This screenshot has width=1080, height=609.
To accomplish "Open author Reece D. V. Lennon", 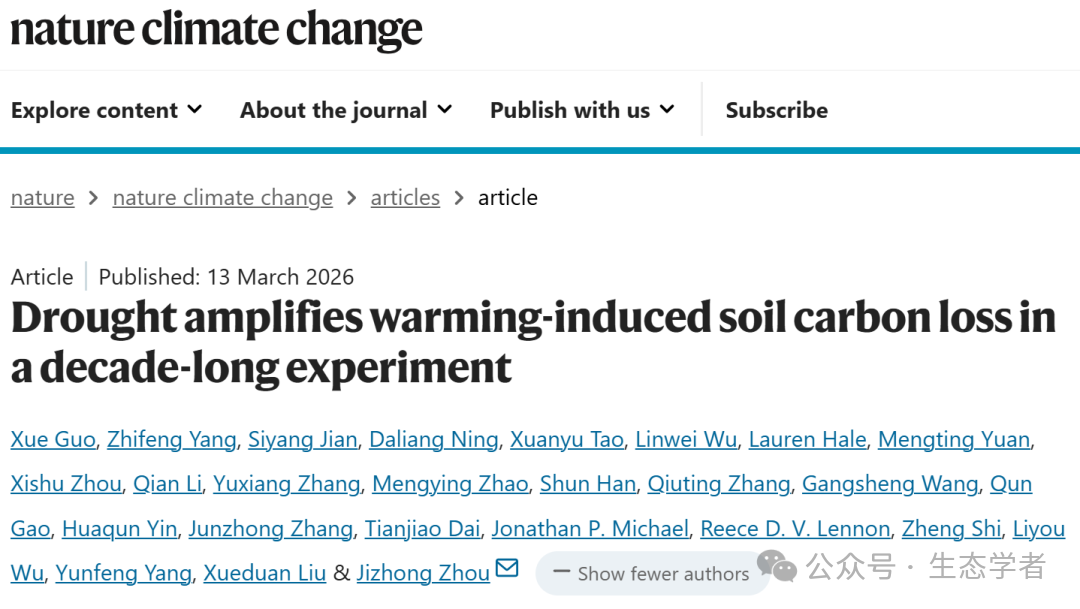I will [x=795, y=529].
